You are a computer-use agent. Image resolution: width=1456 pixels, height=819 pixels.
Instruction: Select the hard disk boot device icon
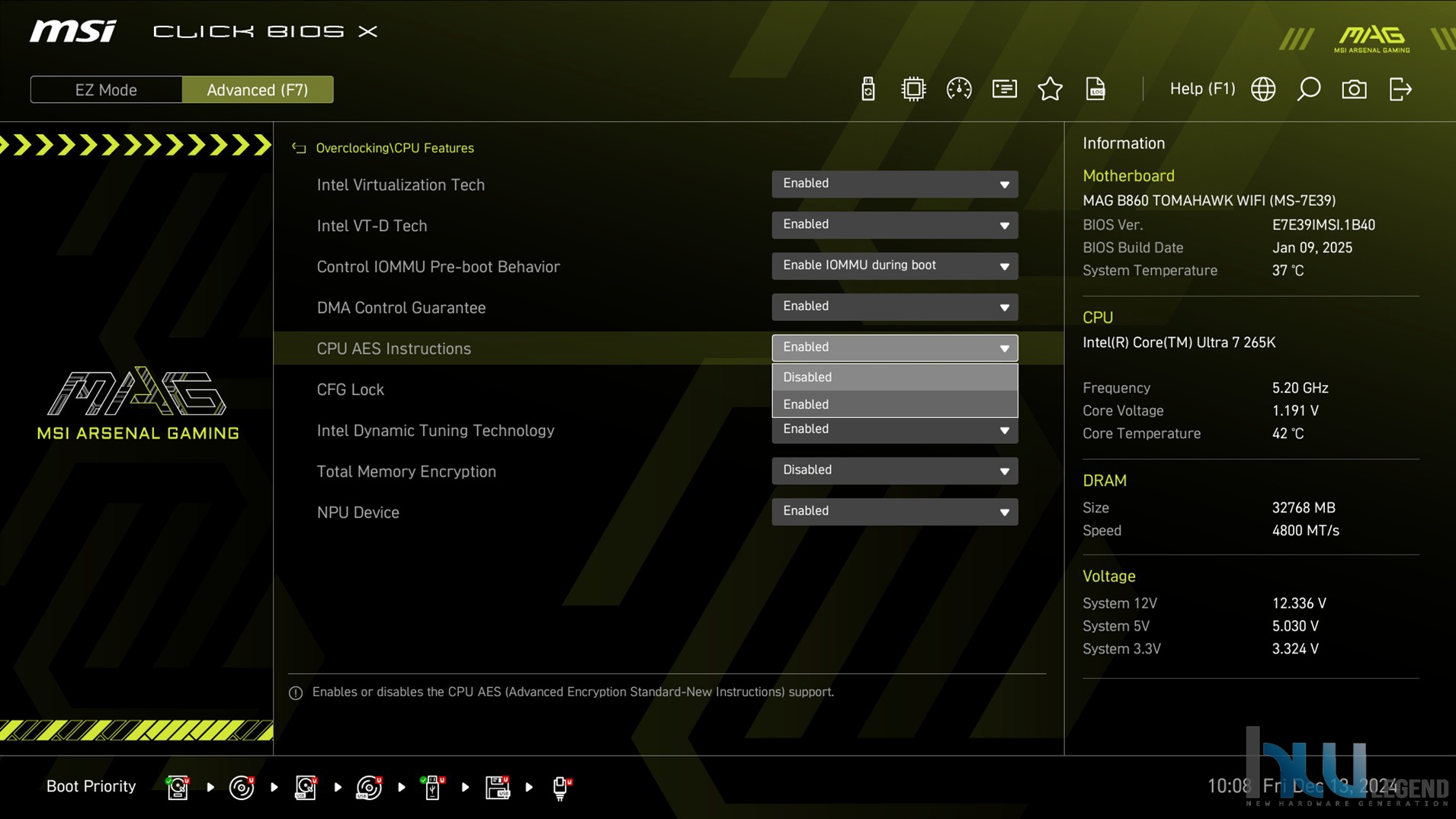[x=178, y=786]
